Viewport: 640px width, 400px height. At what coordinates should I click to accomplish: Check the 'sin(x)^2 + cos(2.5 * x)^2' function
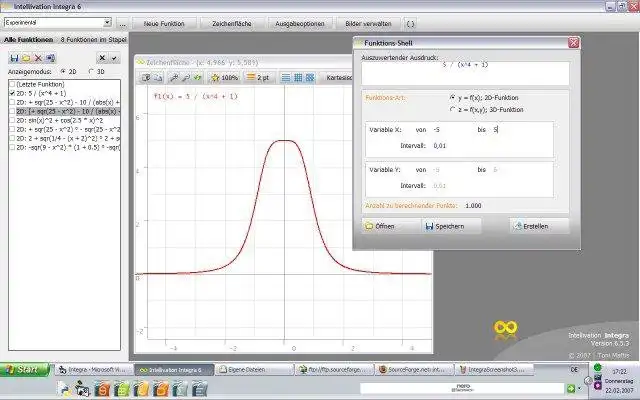pyautogui.click(x=12, y=120)
